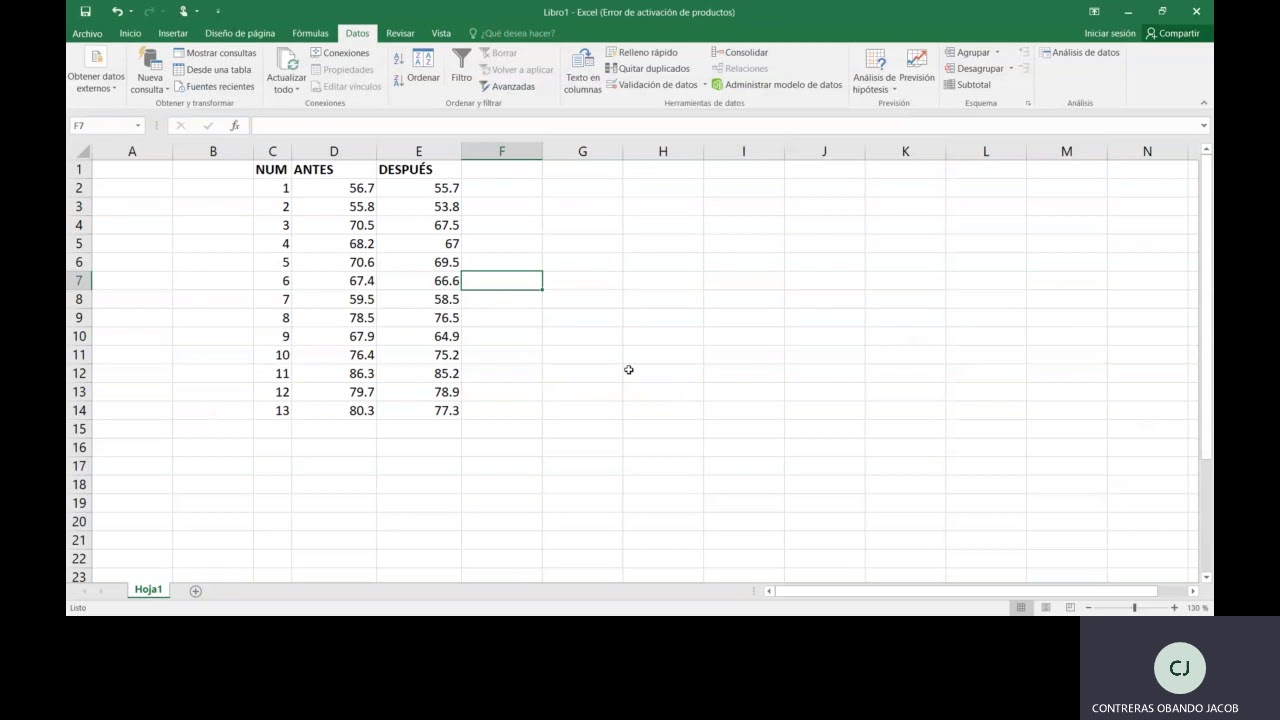The height and width of the screenshot is (720, 1280).
Task: Click the Save icon in quick access toolbar
Action: [85, 12]
